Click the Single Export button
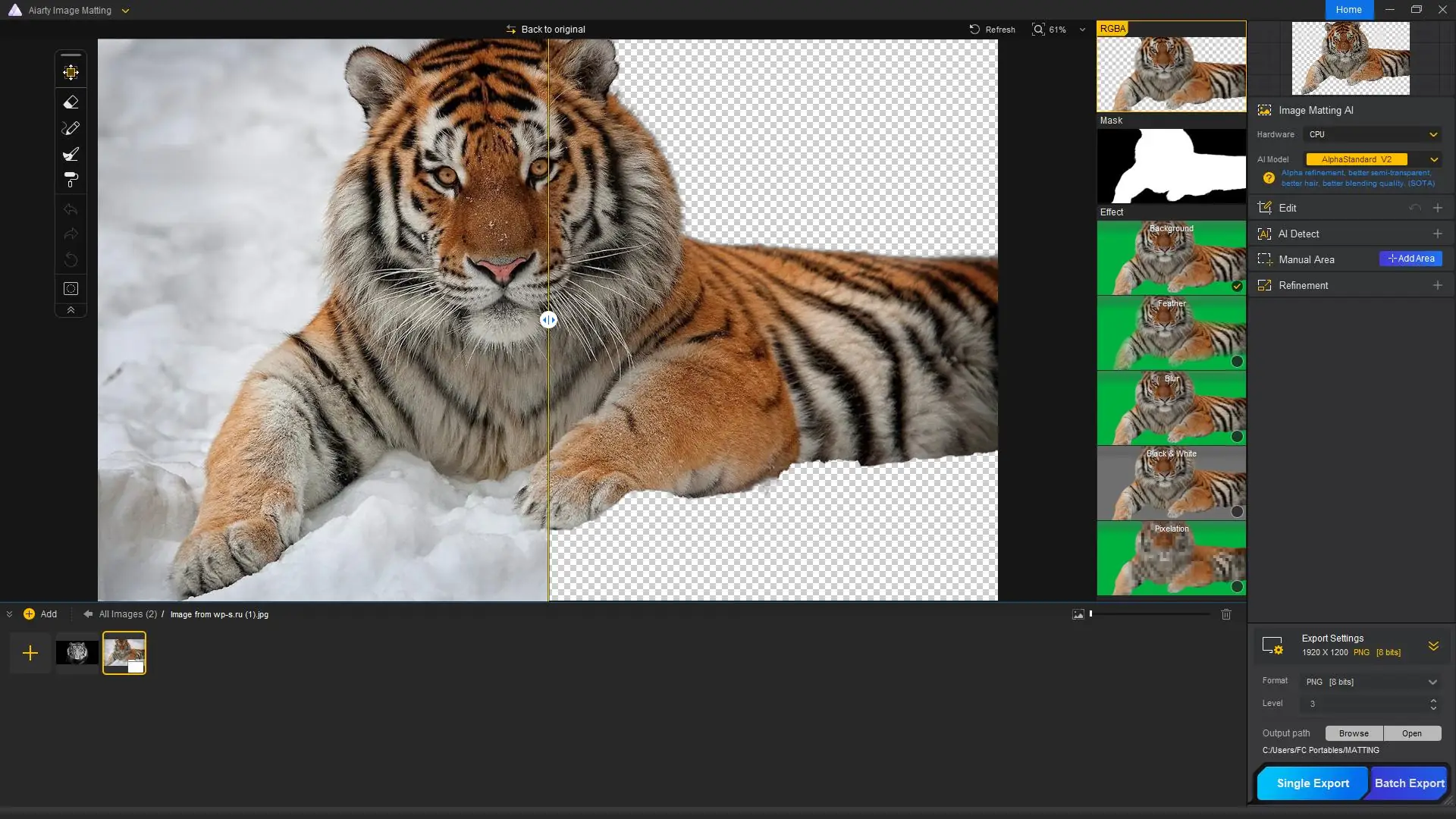 (1312, 783)
